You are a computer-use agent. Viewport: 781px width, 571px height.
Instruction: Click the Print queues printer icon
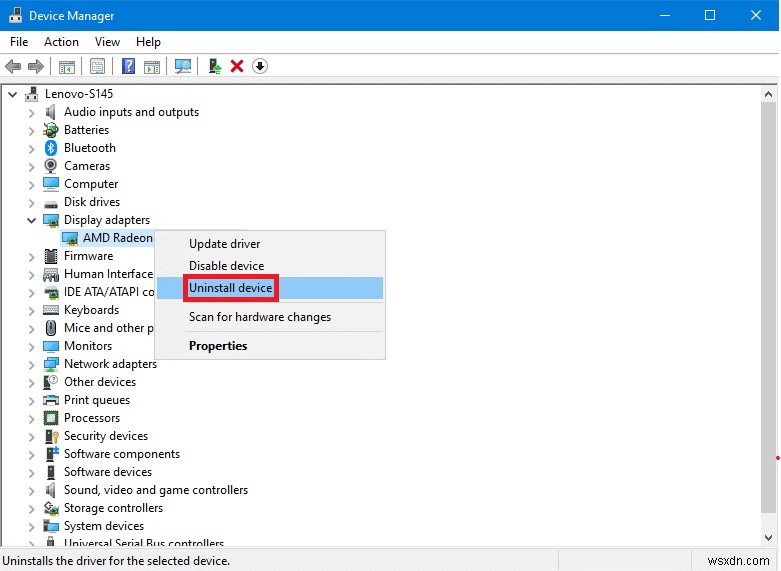click(x=51, y=400)
